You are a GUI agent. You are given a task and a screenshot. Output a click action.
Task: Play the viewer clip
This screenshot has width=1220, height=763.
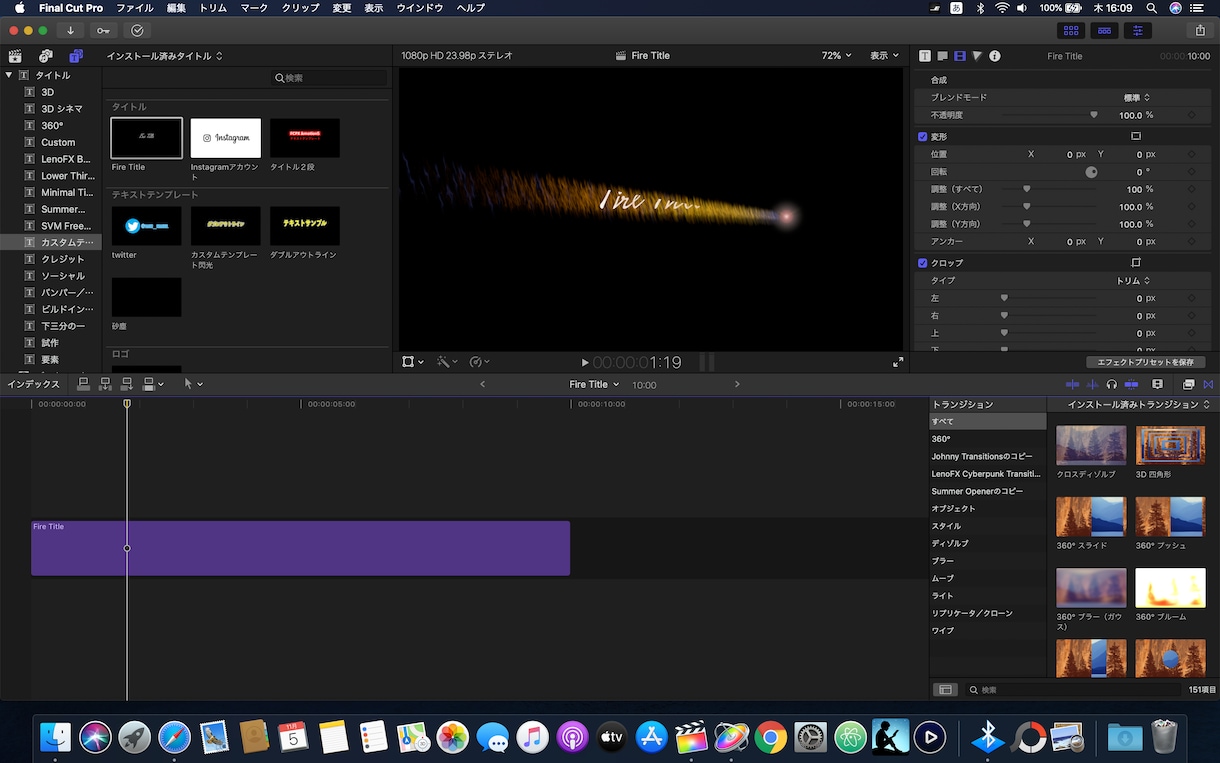[x=585, y=362]
